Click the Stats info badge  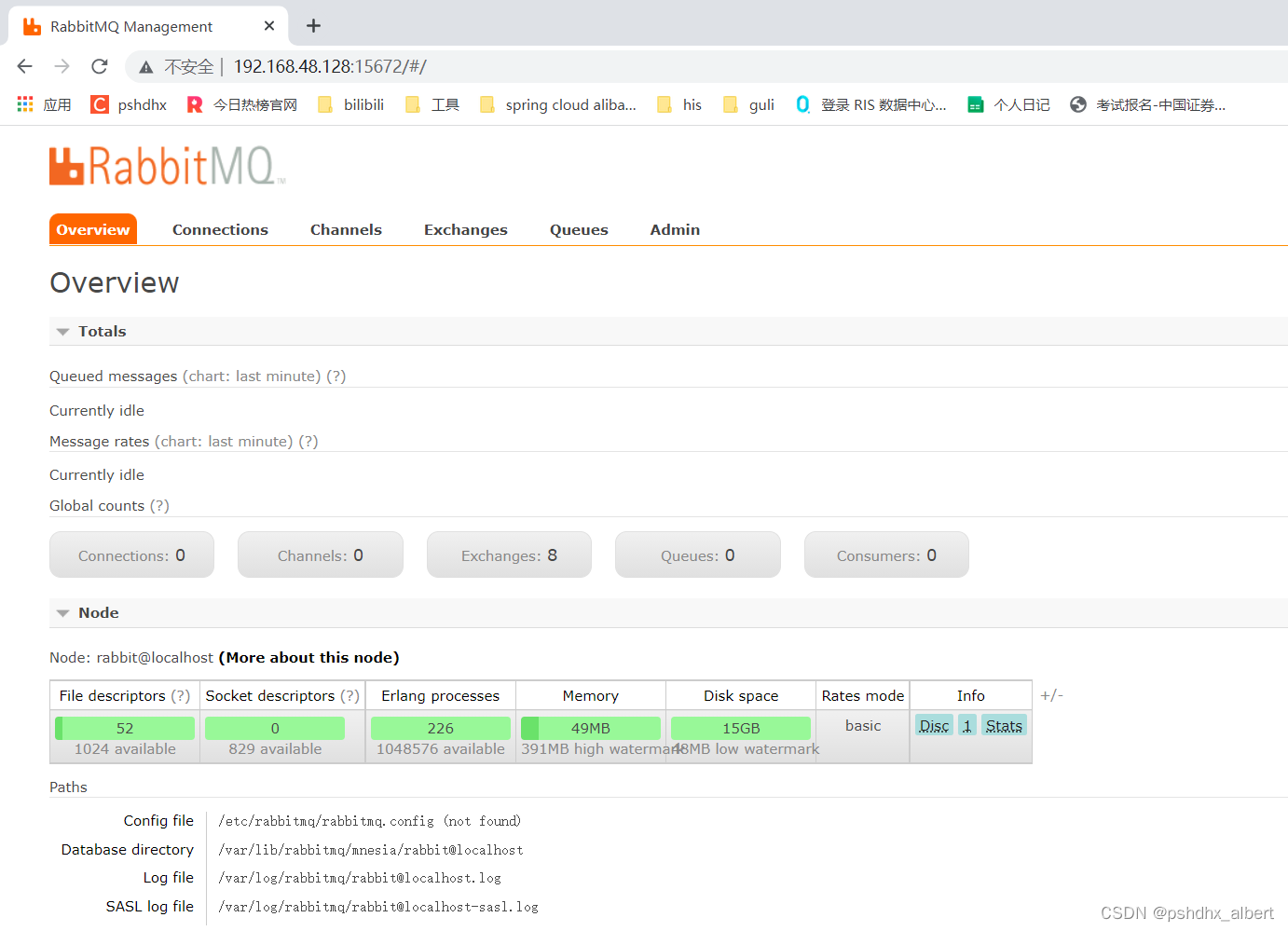pos(1004,726)
